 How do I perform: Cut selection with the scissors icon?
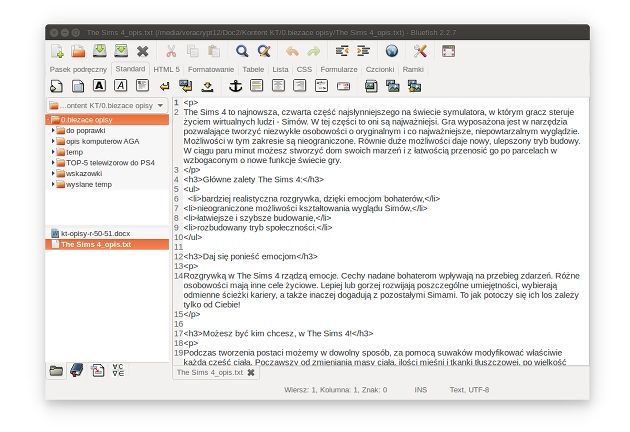[171, 51]
